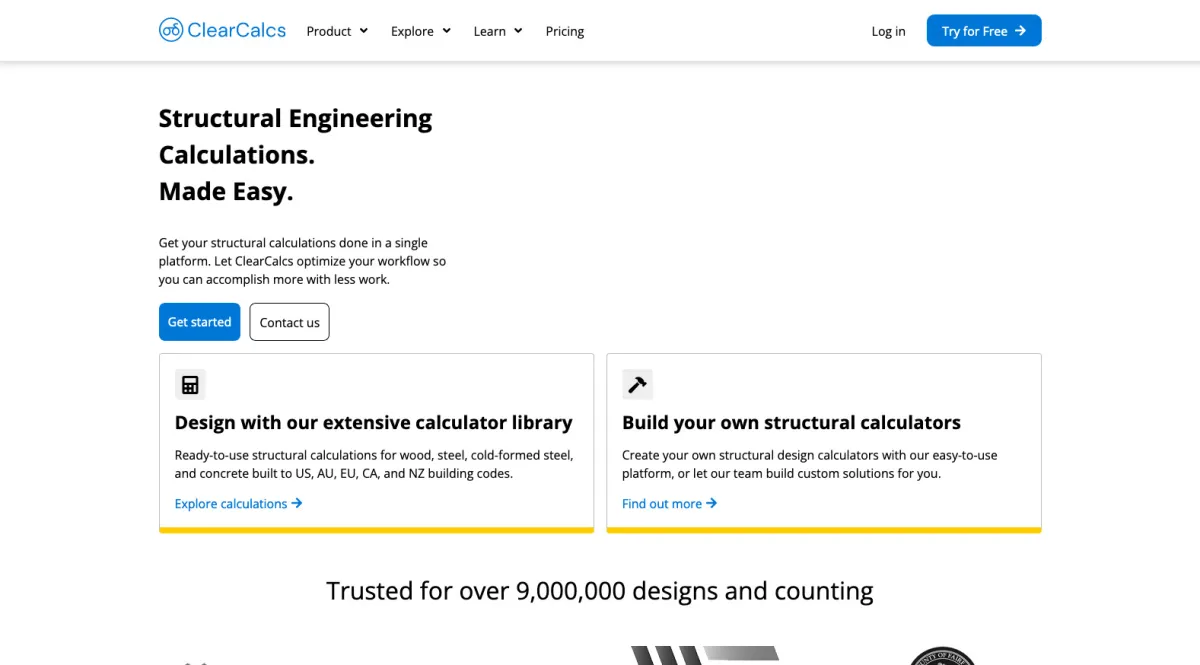The height and width of the screenshot is (665, 1200).
Task: Follow the Find out more link
Action: coord(662,503)
